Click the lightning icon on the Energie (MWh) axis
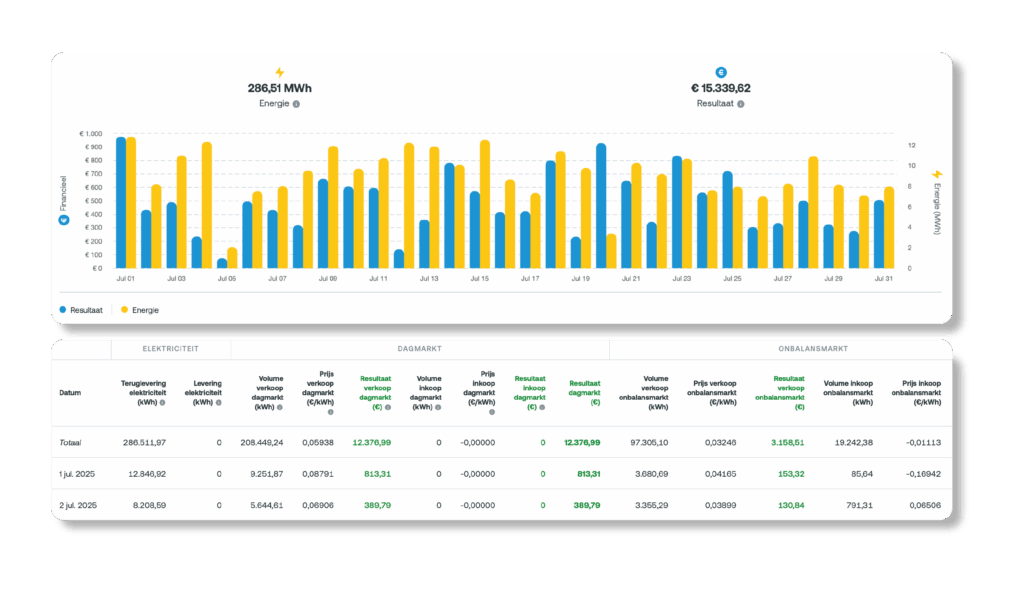Viewport: 1024px width, 590px height. click(x=937, y=174)
